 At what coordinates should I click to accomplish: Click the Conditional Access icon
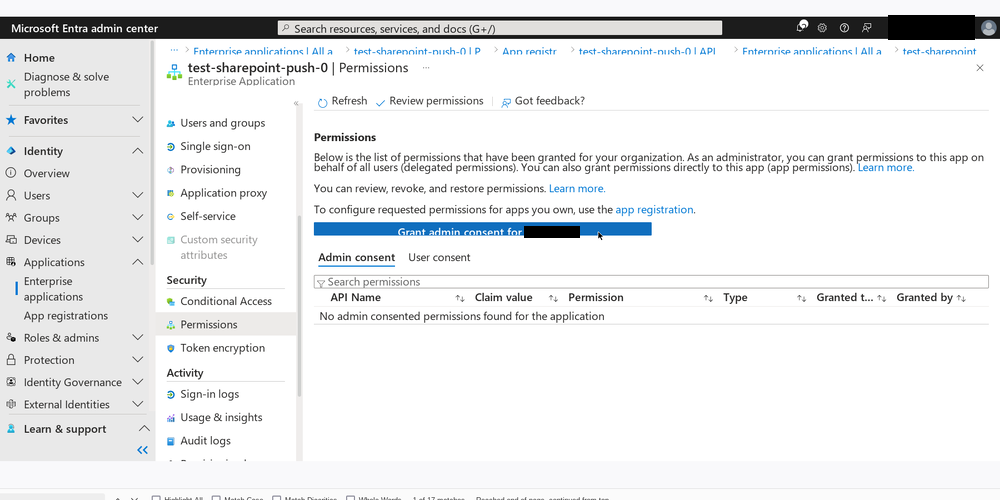[171, 302]
